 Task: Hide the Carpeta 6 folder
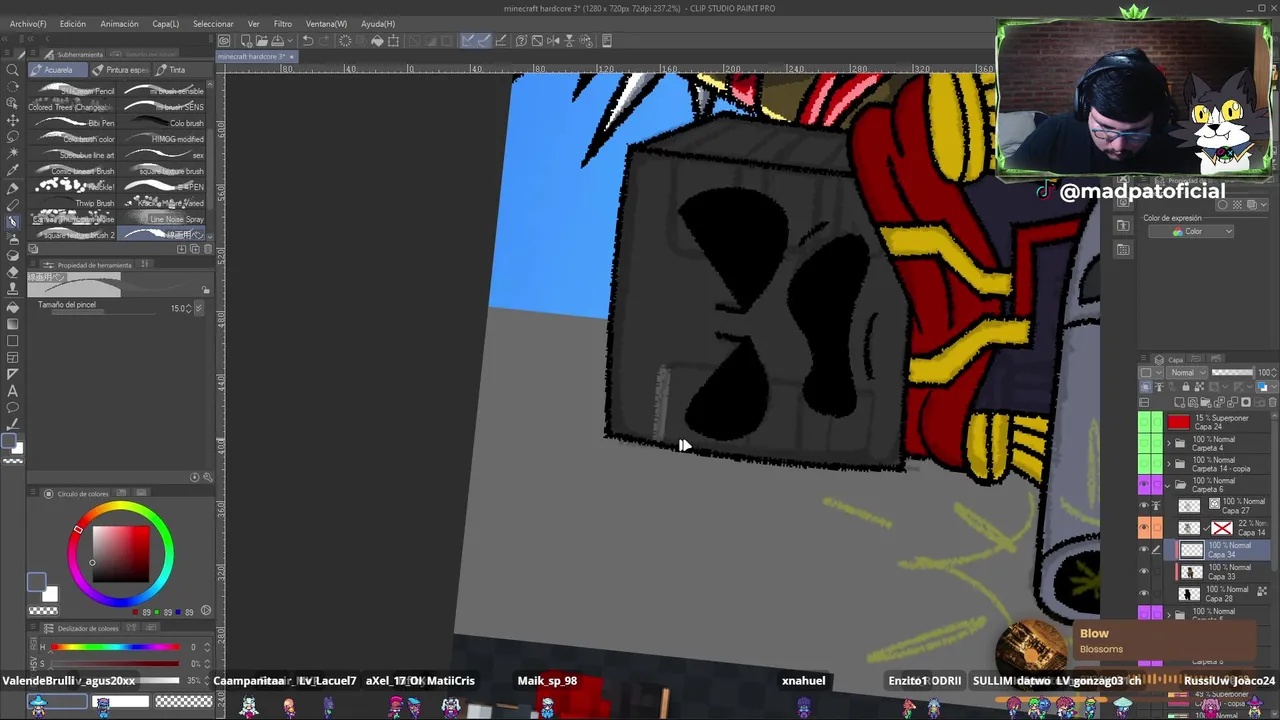1144,485
